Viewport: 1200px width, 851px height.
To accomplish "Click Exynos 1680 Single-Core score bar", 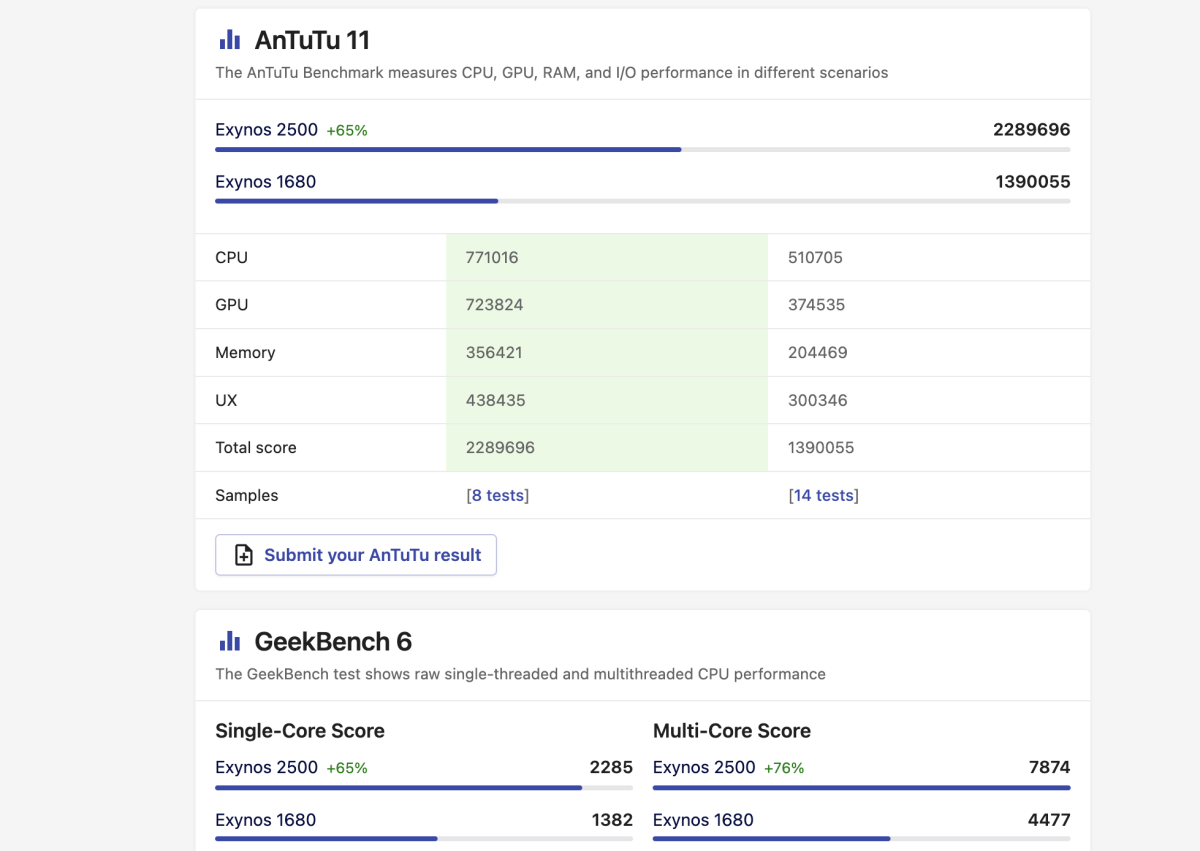I will point(424,838).
